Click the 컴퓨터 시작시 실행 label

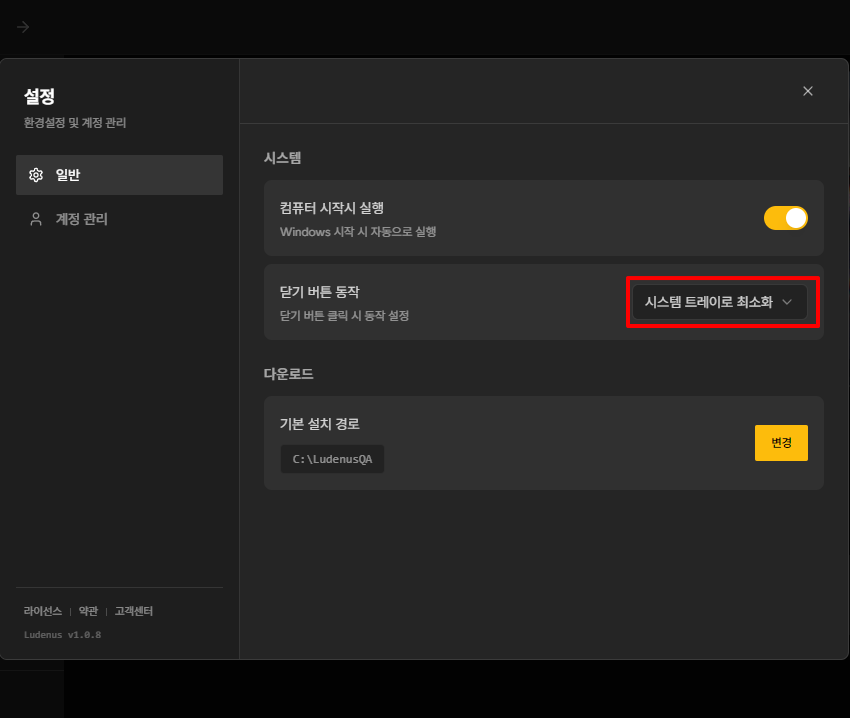[332, 208]
